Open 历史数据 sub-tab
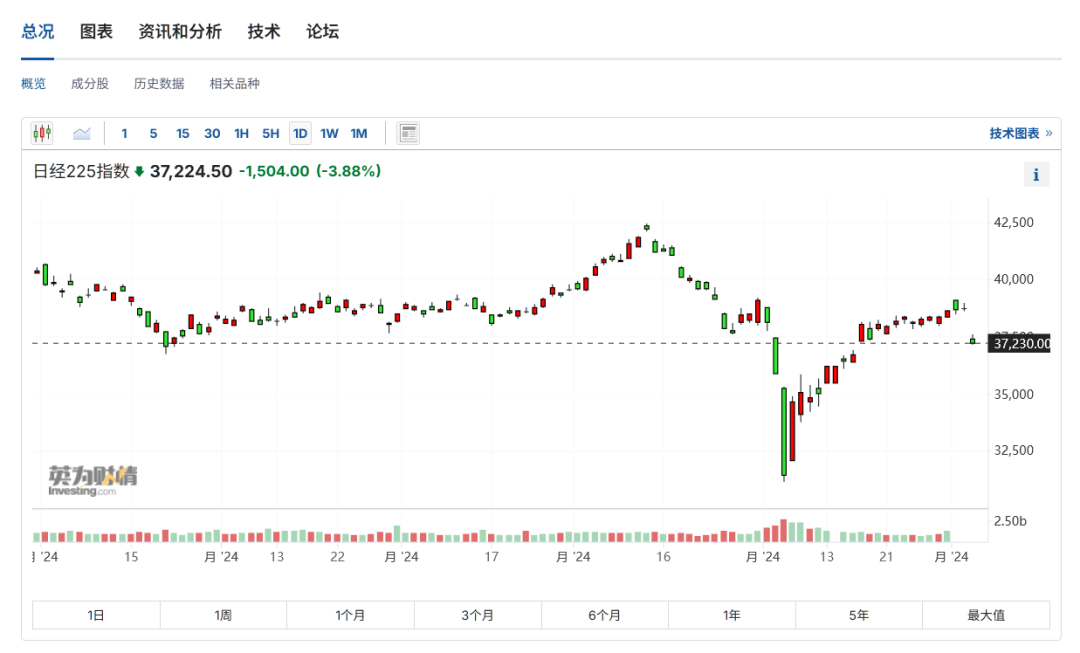This screenshot has width=1080, height=653. pyautogui.click(x=159, y=84)
